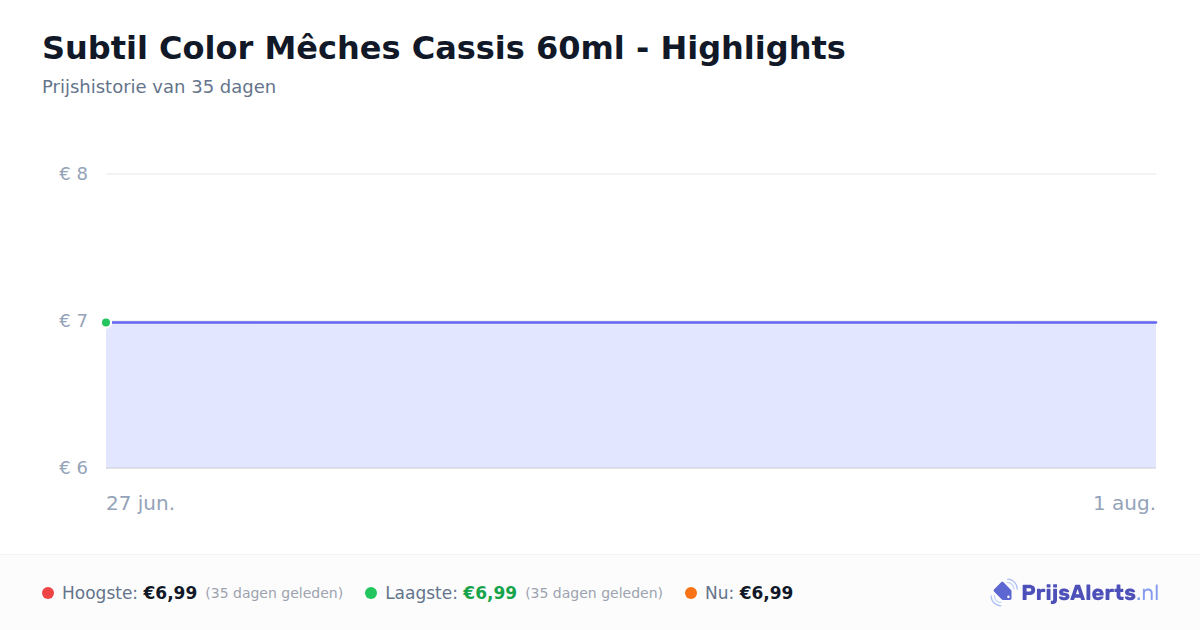Click the highest price value €6,99
Screen dimensions: 1200x630
click(170, 593)
